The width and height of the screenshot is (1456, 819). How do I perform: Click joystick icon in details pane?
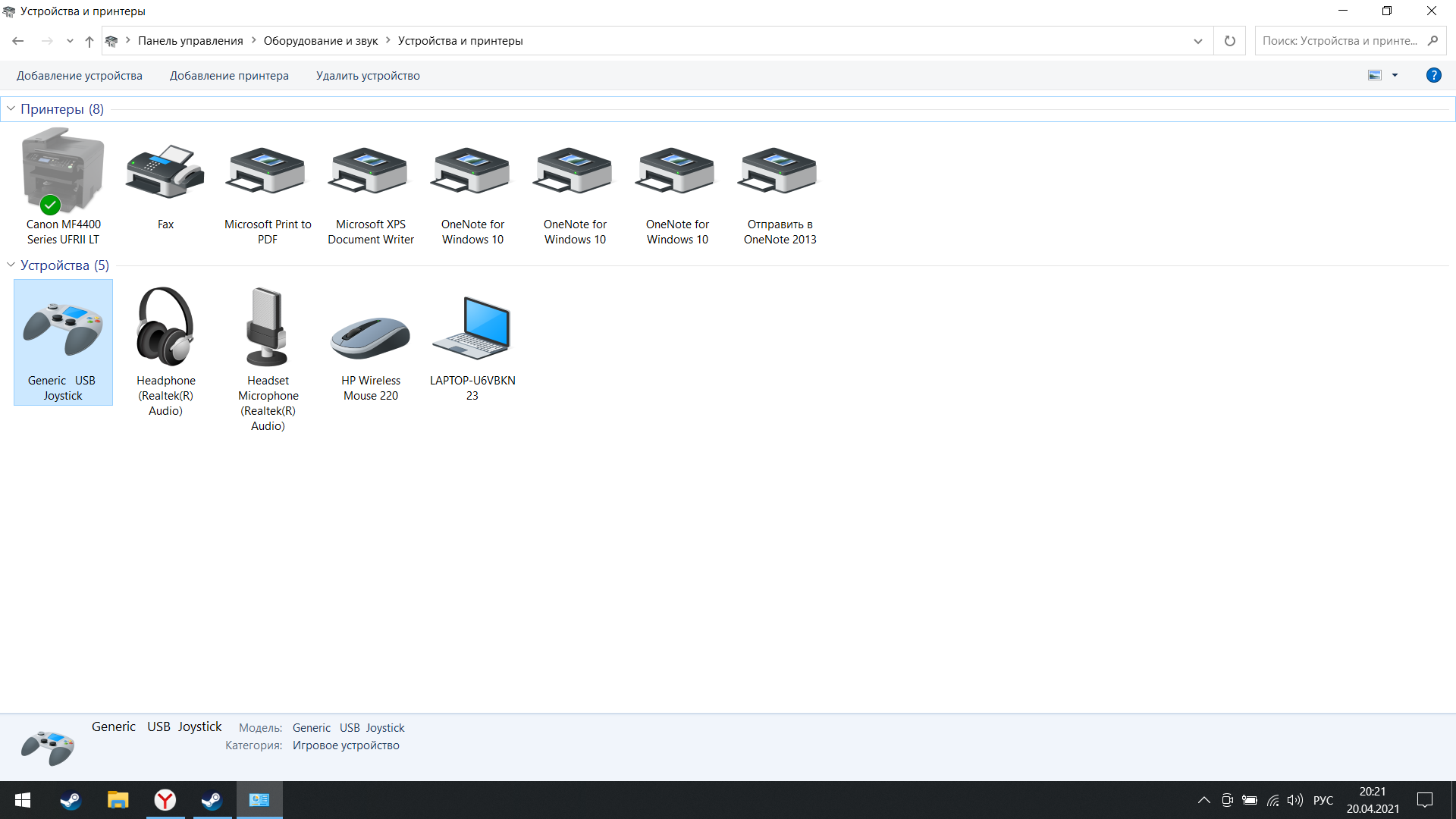[x=48, y=747]
